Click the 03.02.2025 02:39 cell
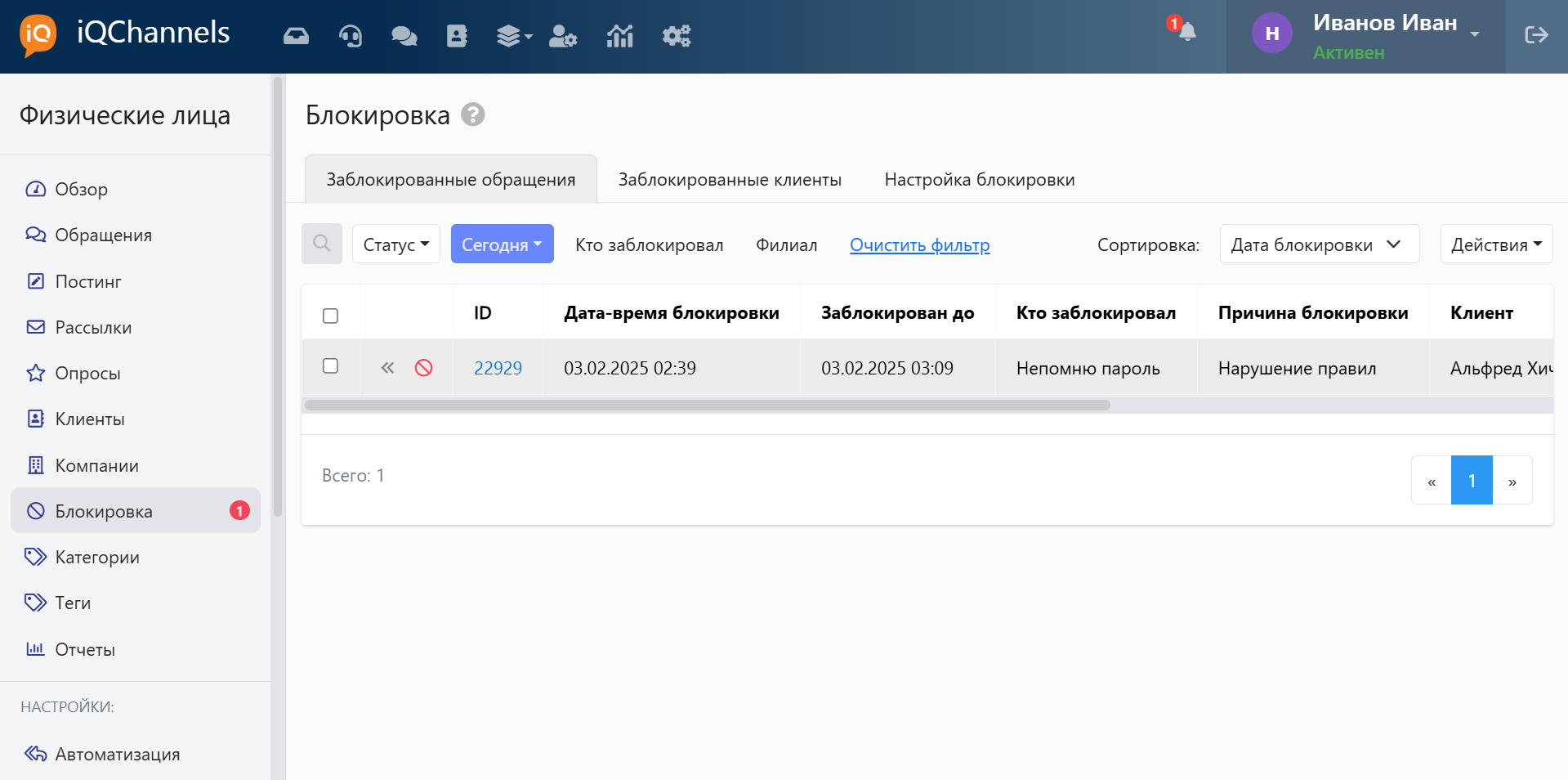 (x=671, y=368)
